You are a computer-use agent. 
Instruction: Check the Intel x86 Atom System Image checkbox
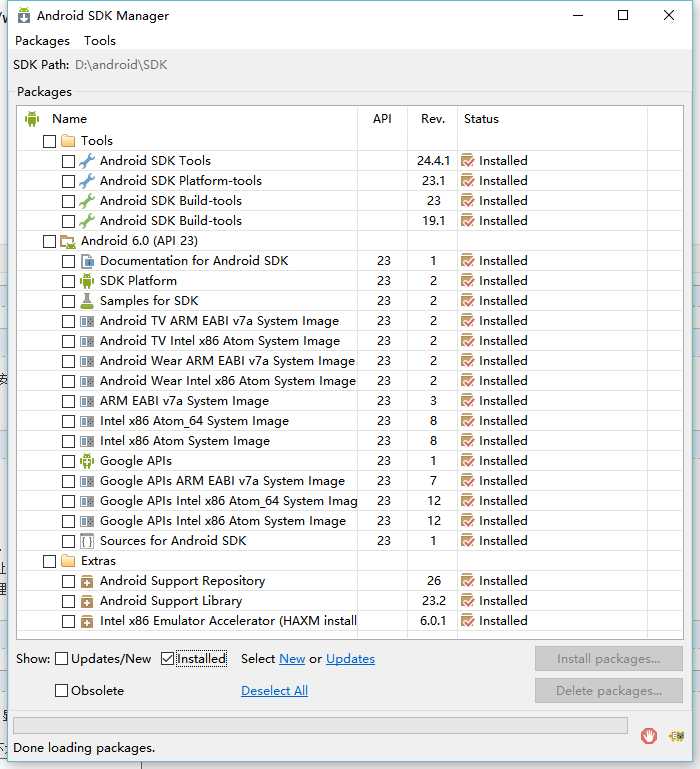68,441
